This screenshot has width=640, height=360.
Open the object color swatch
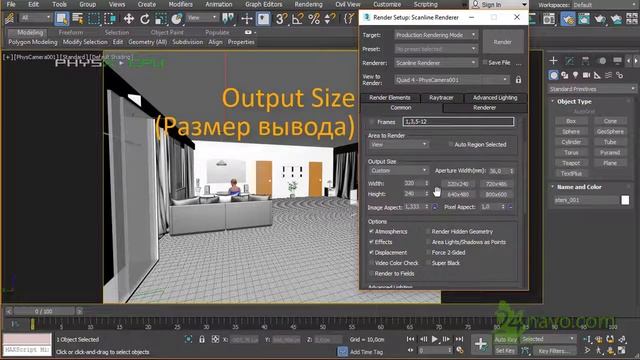point(625,200)
